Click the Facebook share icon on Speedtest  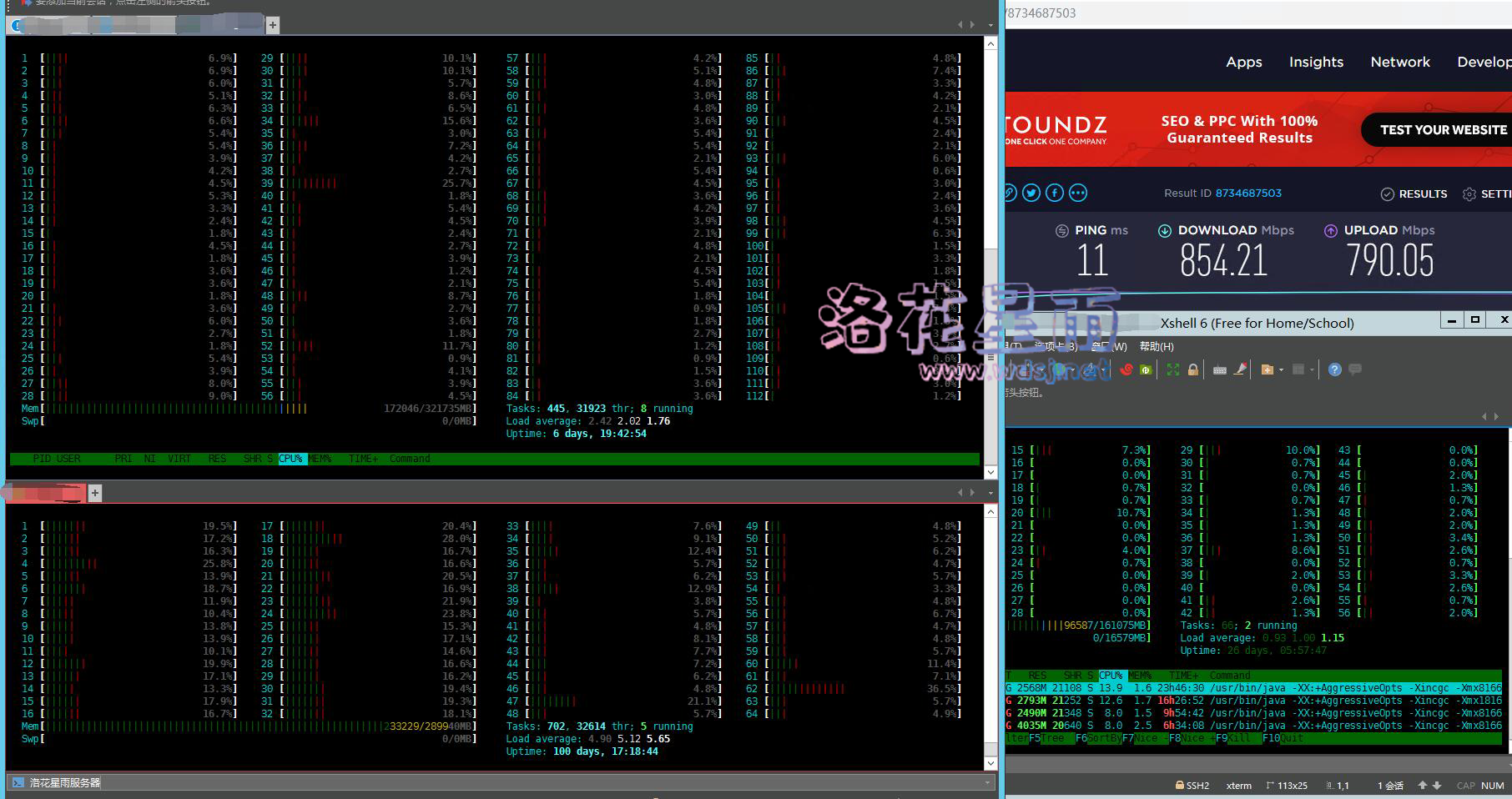pos(1055,193)
